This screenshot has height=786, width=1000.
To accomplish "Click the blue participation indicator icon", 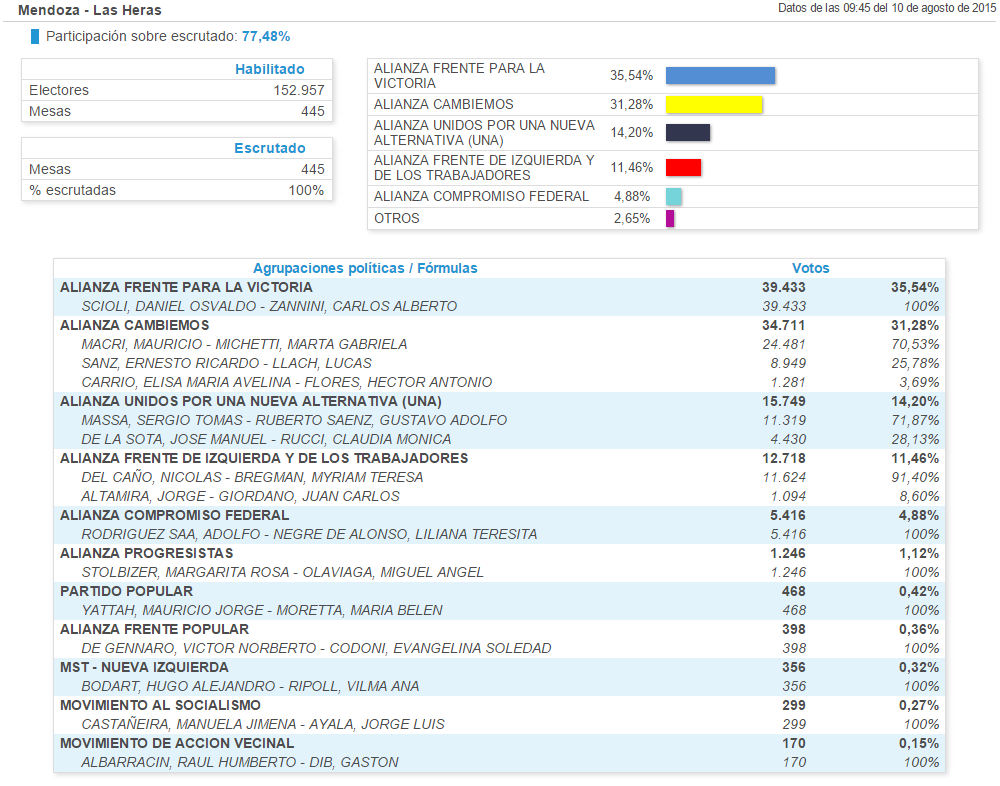I will pos(35,37).
